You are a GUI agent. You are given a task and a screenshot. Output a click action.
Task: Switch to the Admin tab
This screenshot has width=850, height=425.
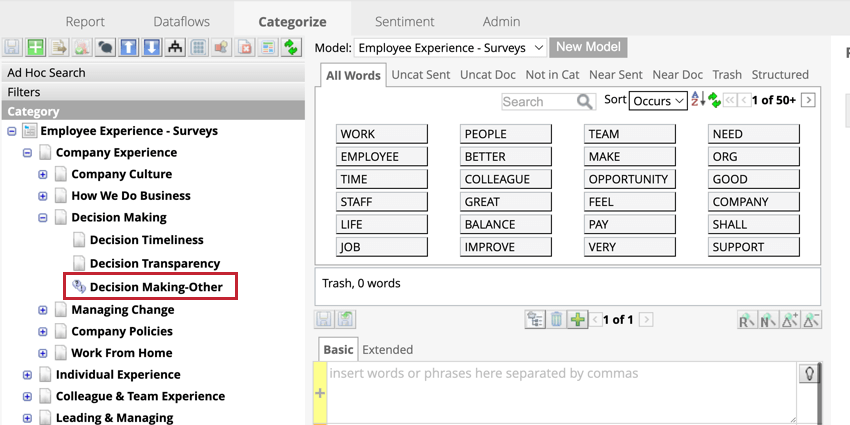click(501, 22)
